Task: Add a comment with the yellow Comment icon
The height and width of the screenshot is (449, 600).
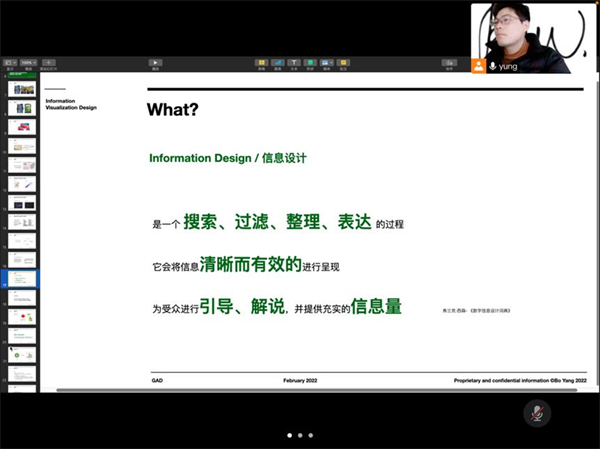Action: [343, 62]
